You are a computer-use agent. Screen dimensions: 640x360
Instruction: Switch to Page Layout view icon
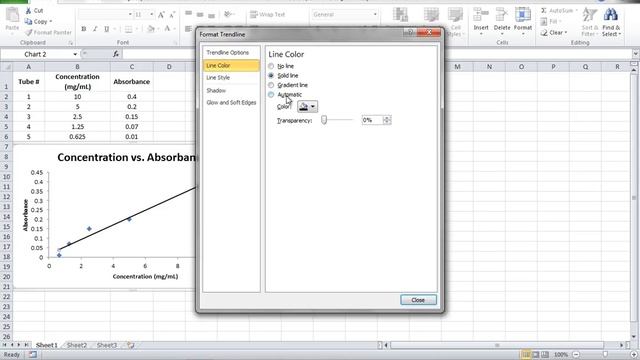pyautogui.click(x=536, y=354)
